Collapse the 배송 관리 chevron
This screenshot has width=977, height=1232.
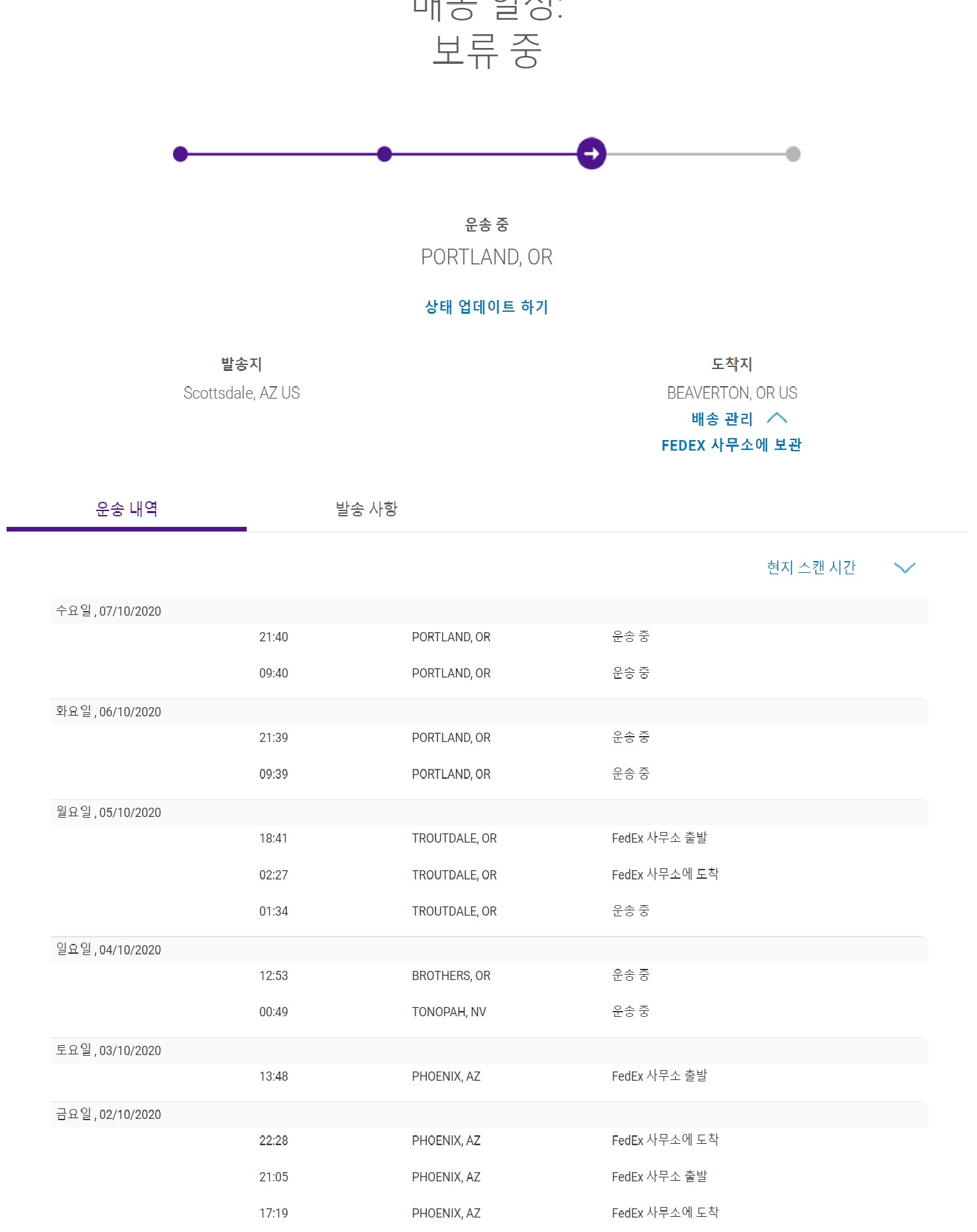777,418
